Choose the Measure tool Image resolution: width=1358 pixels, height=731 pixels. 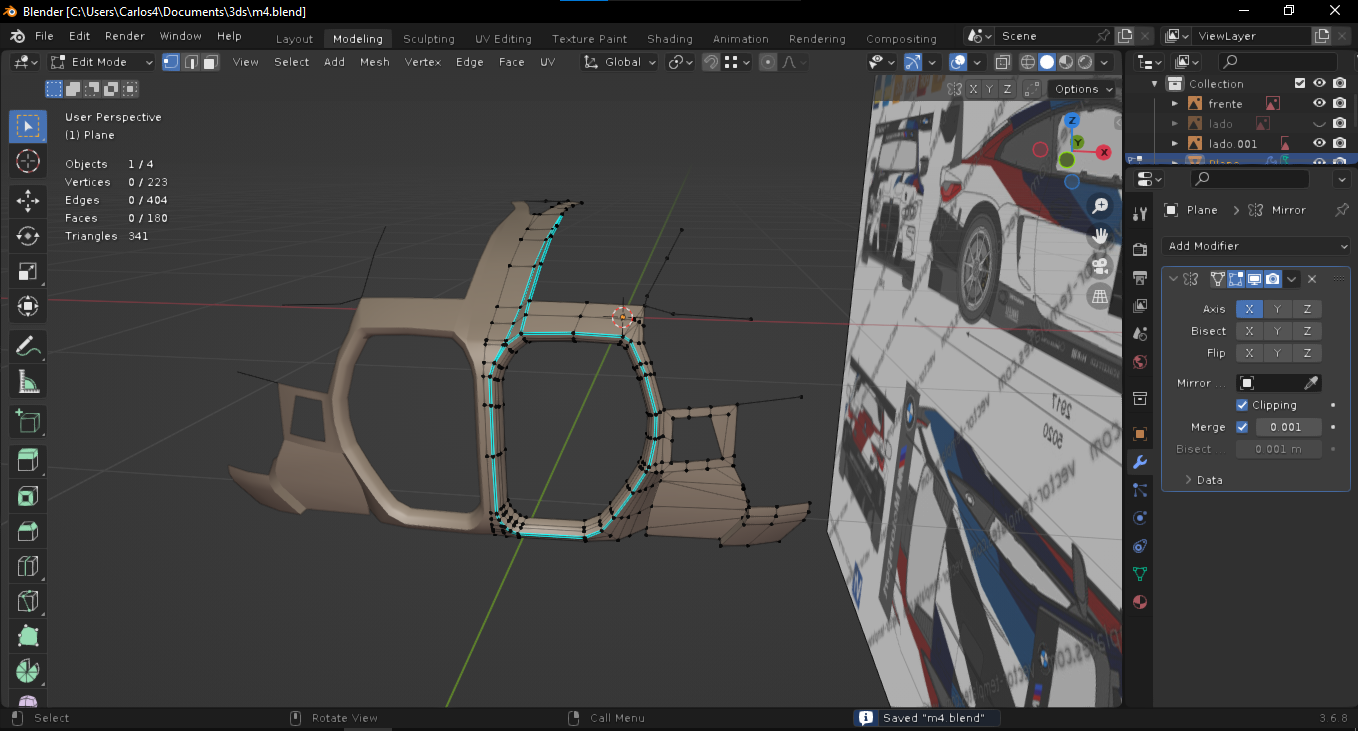point(28,381)
